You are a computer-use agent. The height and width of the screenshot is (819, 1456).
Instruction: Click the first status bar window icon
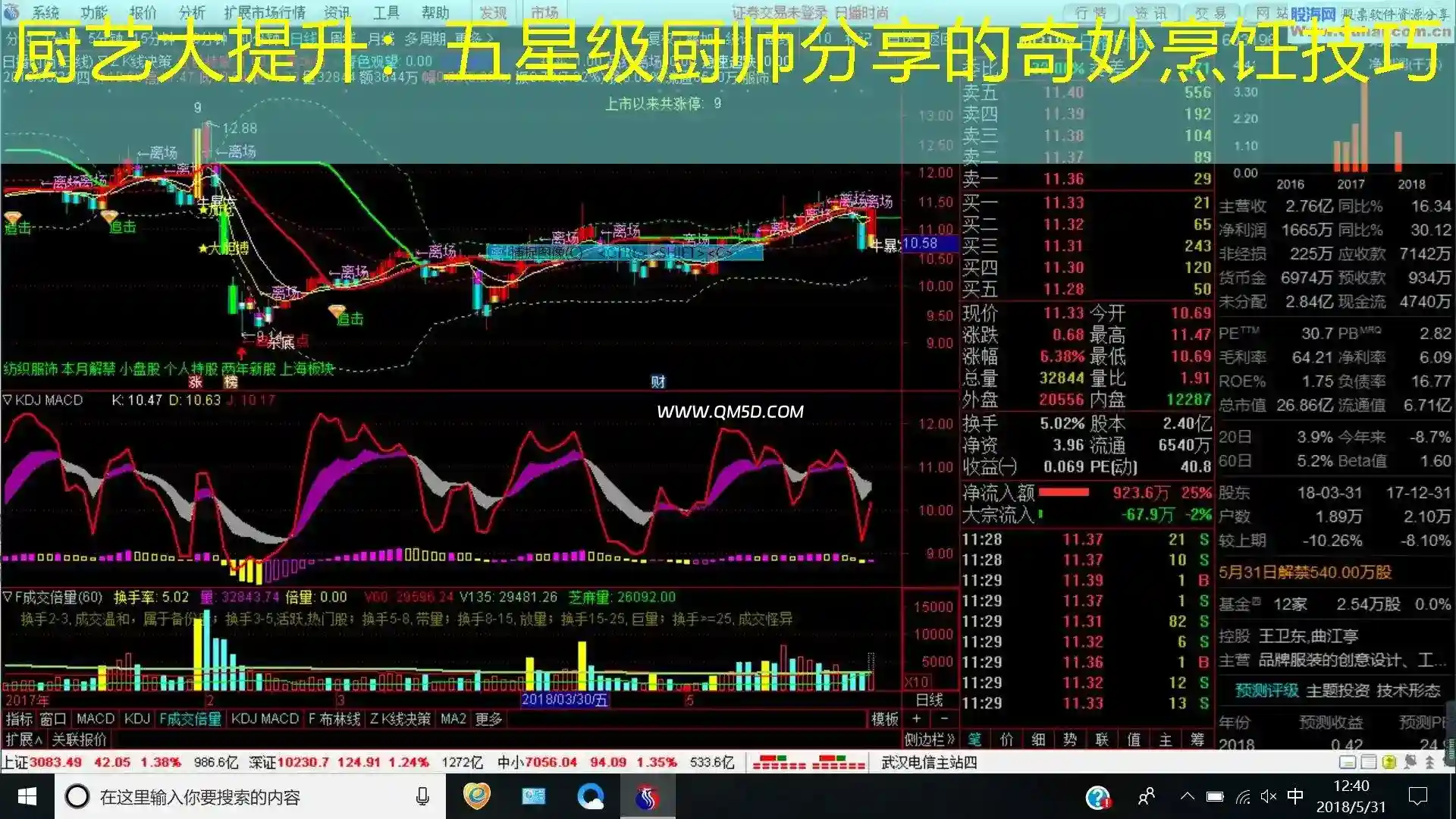click(x=1348, y=762)
